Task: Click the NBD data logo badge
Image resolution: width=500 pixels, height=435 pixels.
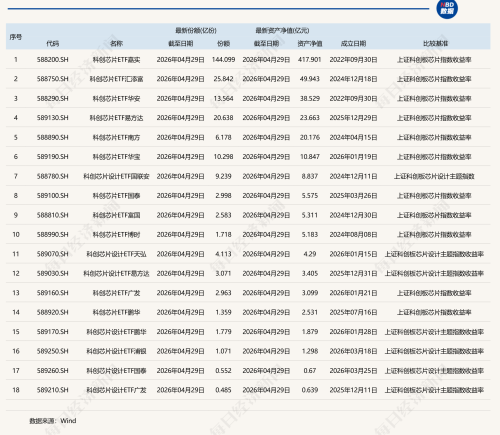Action: (447, 9)
